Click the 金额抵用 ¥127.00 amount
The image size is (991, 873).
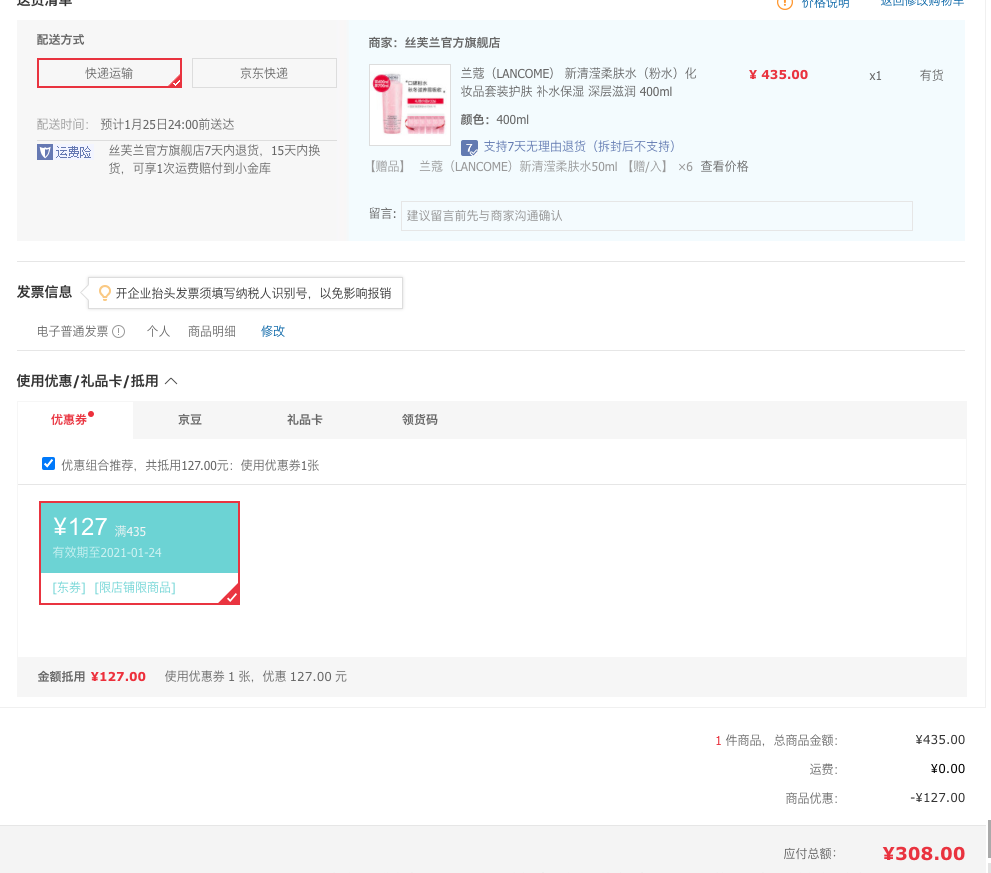point(118,676)
